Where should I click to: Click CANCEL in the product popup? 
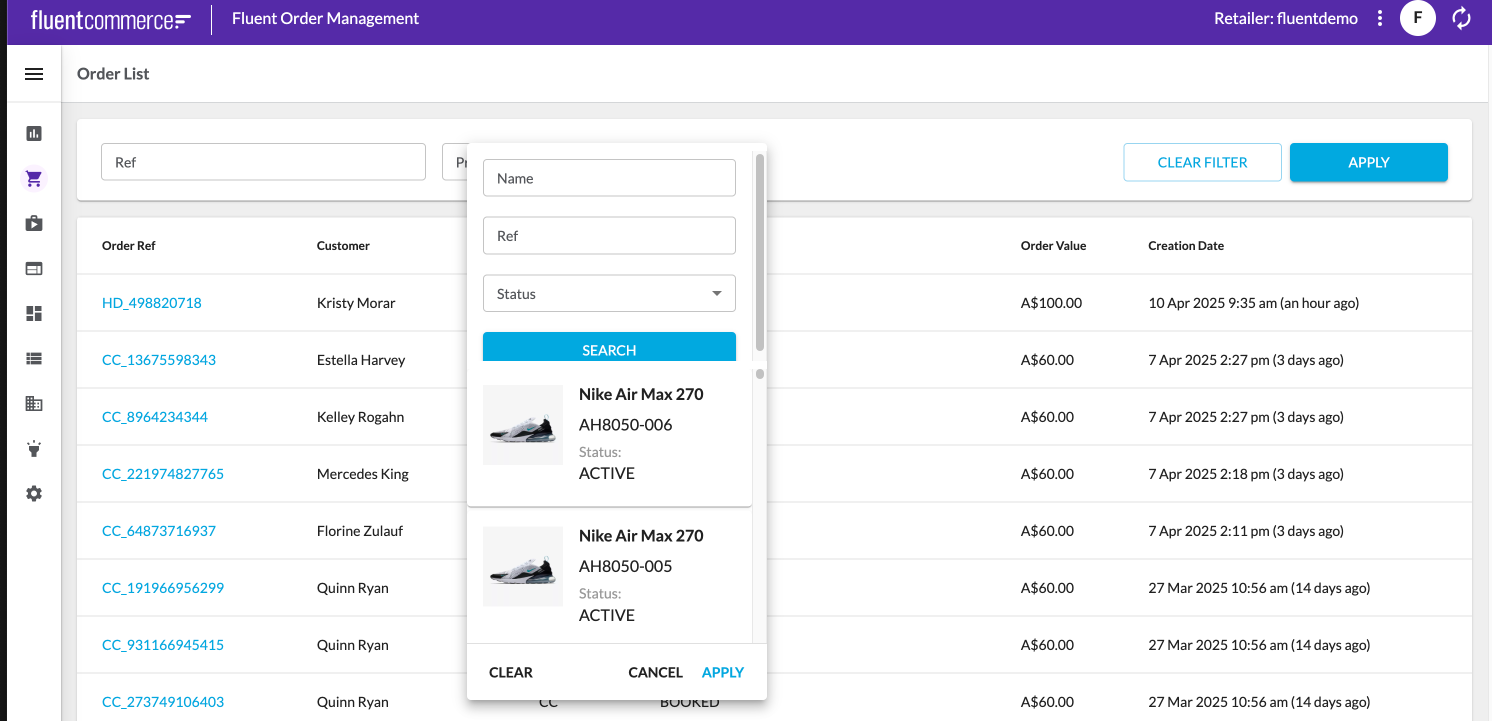[x=655, y=672]
